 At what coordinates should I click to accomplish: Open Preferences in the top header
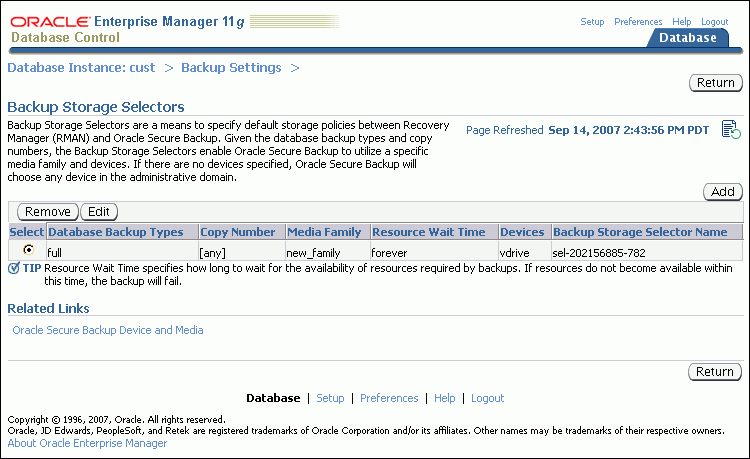coord(638,22)
